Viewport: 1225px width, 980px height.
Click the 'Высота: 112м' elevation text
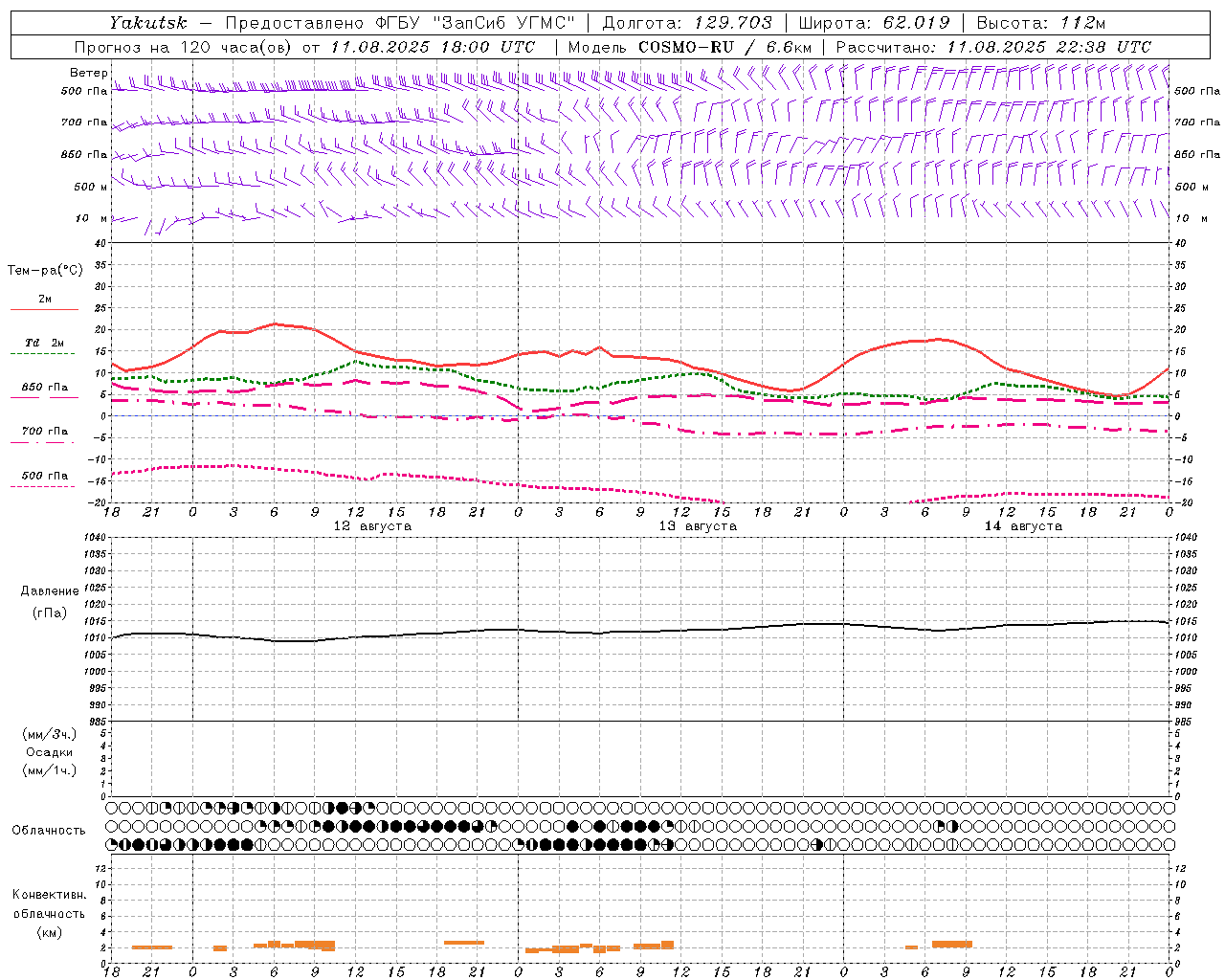coord(1041,23)
